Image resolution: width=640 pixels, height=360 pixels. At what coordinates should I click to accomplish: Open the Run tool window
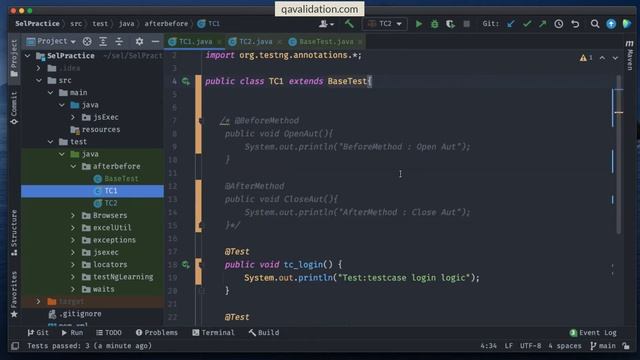click(72, 333)
